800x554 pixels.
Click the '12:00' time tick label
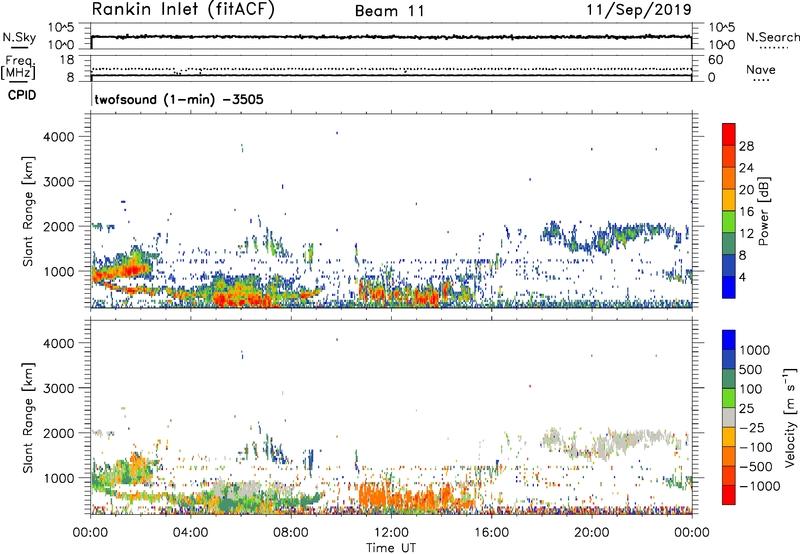tap(391, 533)
